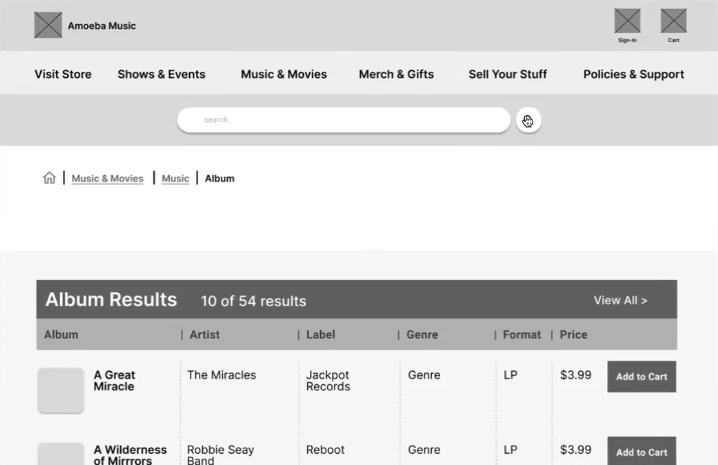Follow the Music & Movies breadcrumb link
This screenshot has width=718, height=465.
tap(108, 179)
